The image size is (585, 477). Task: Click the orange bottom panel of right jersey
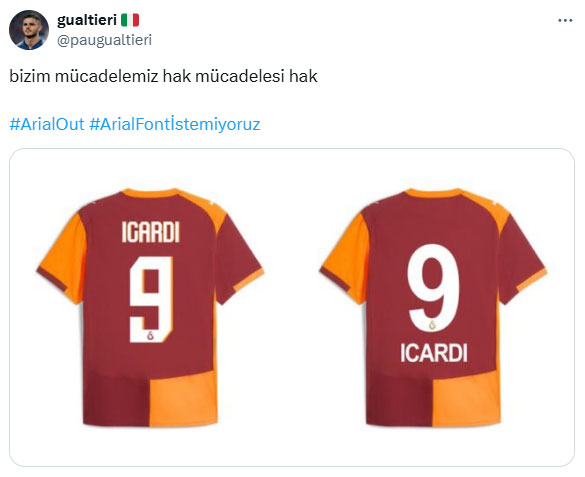(466, 401)
